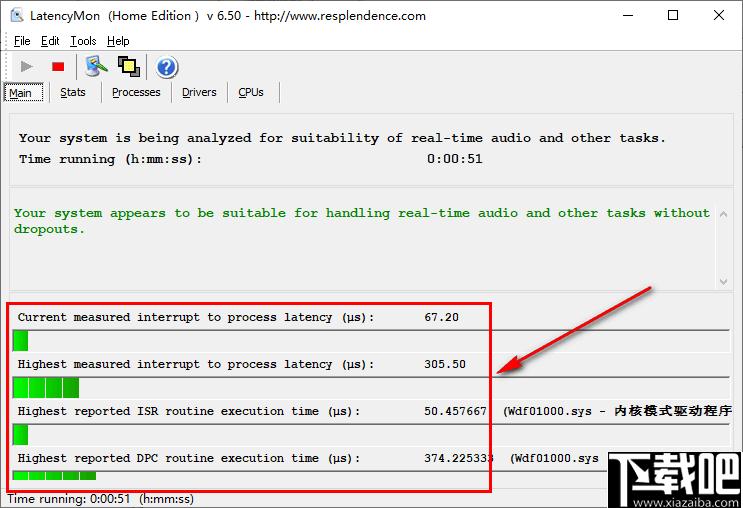Click the Wdf01000.sys driver name on ISR row
This screenshot has height=508, width=743.
pyautogui.click(x=549, y=411)
